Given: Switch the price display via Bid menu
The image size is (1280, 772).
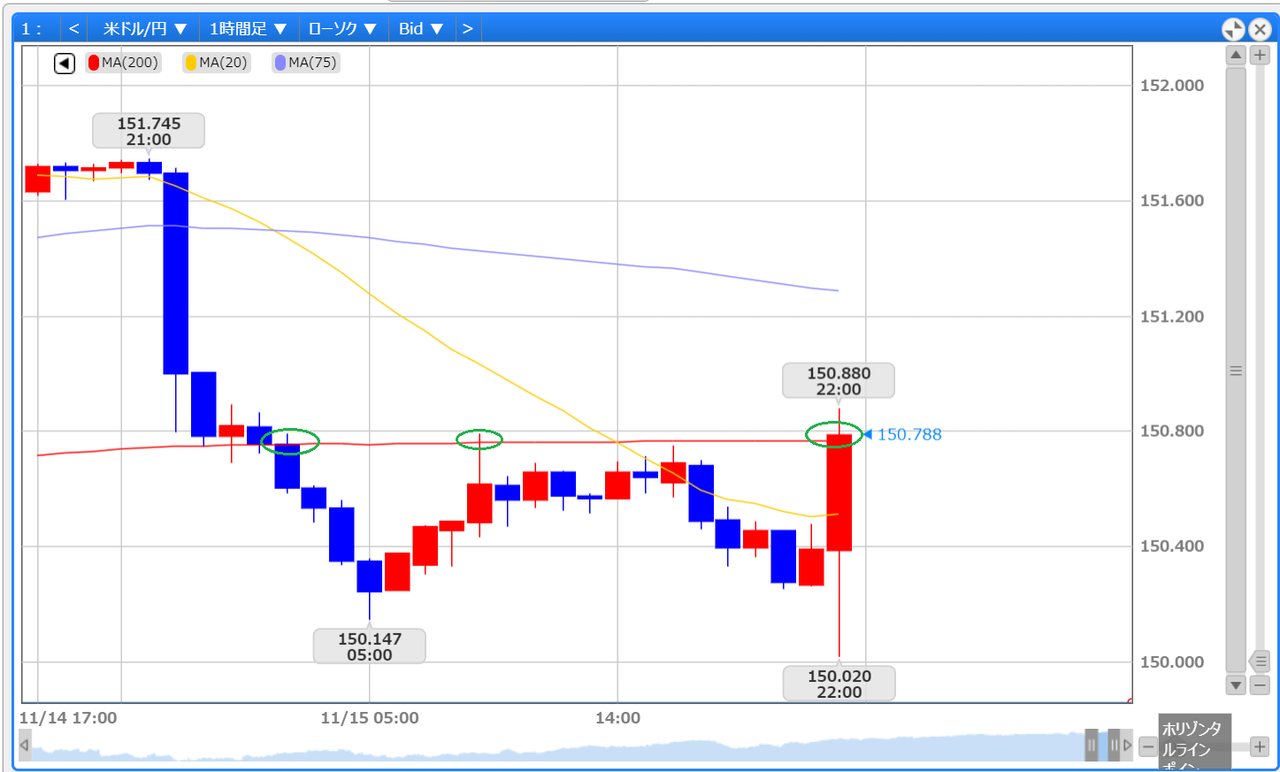Looking at the screenshot, I should coord(421,28).
